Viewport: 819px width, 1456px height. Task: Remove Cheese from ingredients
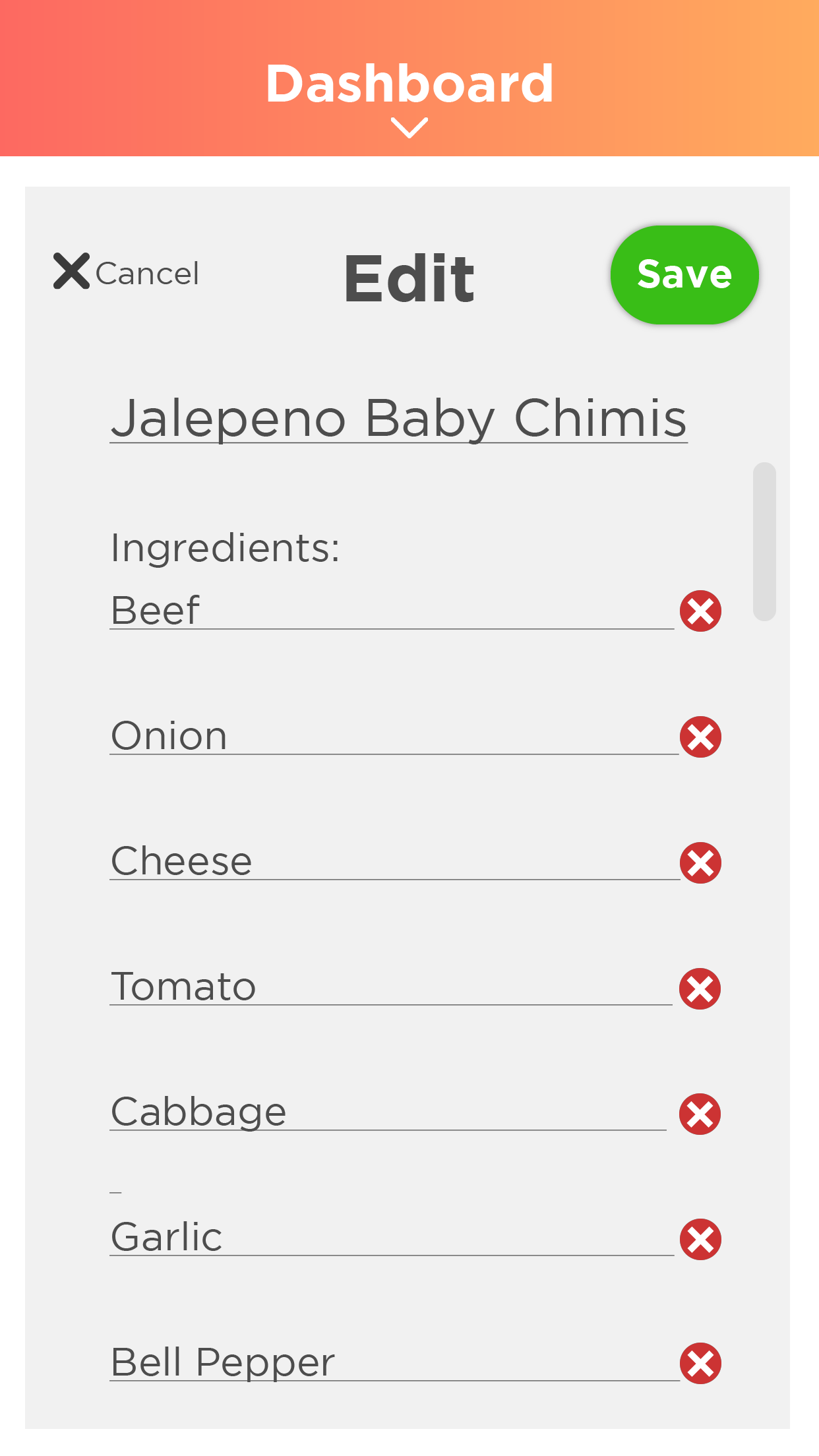700,863
